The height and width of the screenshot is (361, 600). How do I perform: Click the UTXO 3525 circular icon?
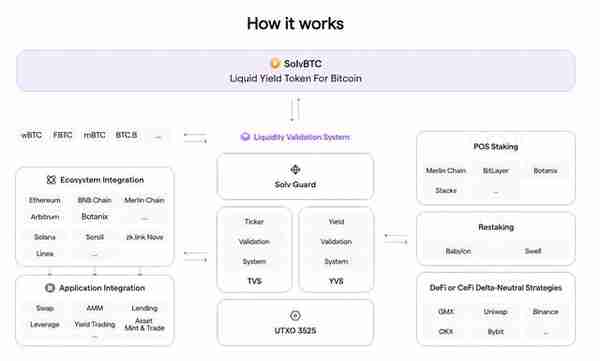(x=295, y=315)
